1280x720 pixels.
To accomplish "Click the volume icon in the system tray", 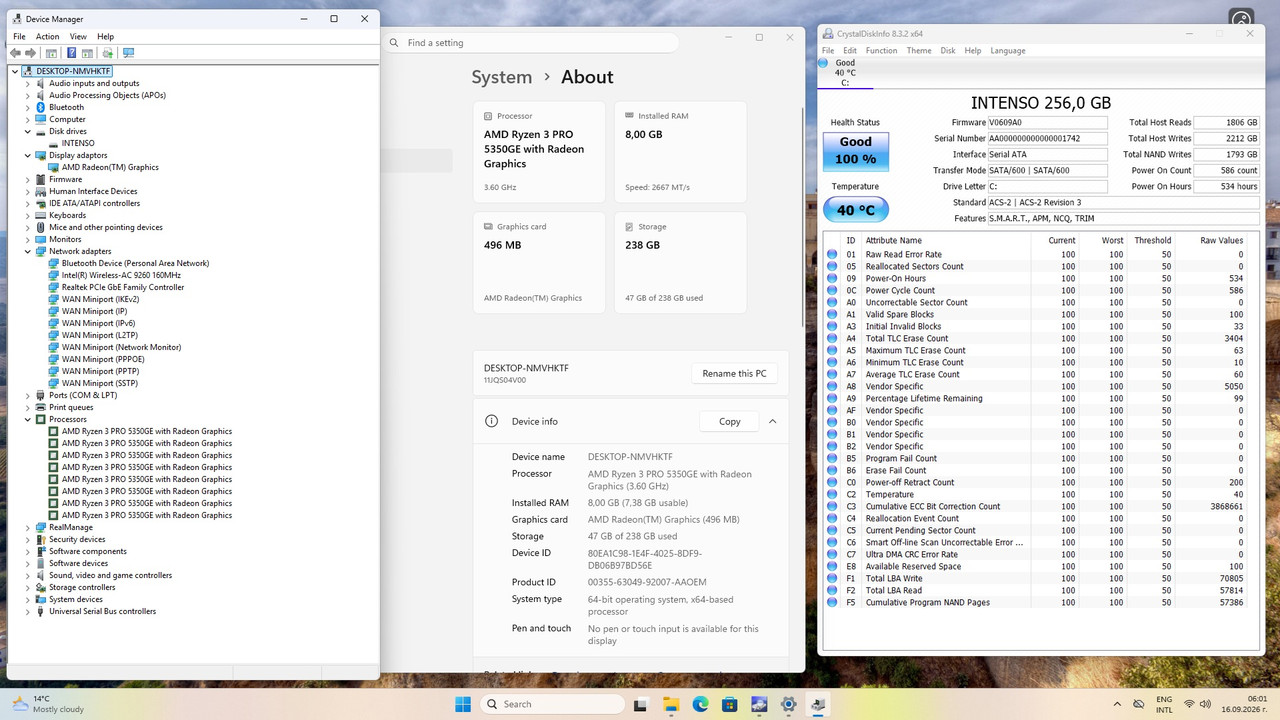I will [x=1207, y=704].
